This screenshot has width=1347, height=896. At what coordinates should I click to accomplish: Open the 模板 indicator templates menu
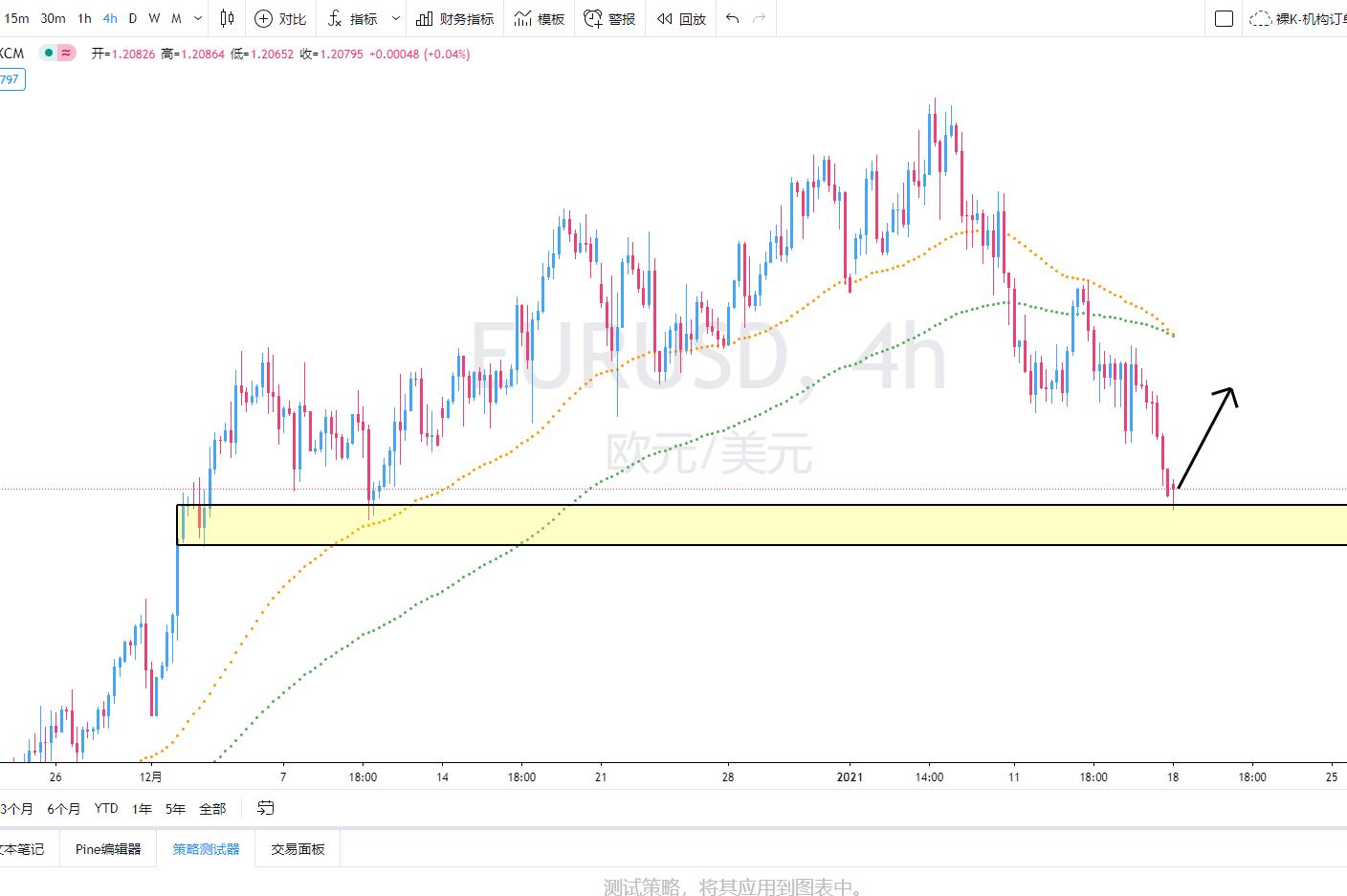540,18
